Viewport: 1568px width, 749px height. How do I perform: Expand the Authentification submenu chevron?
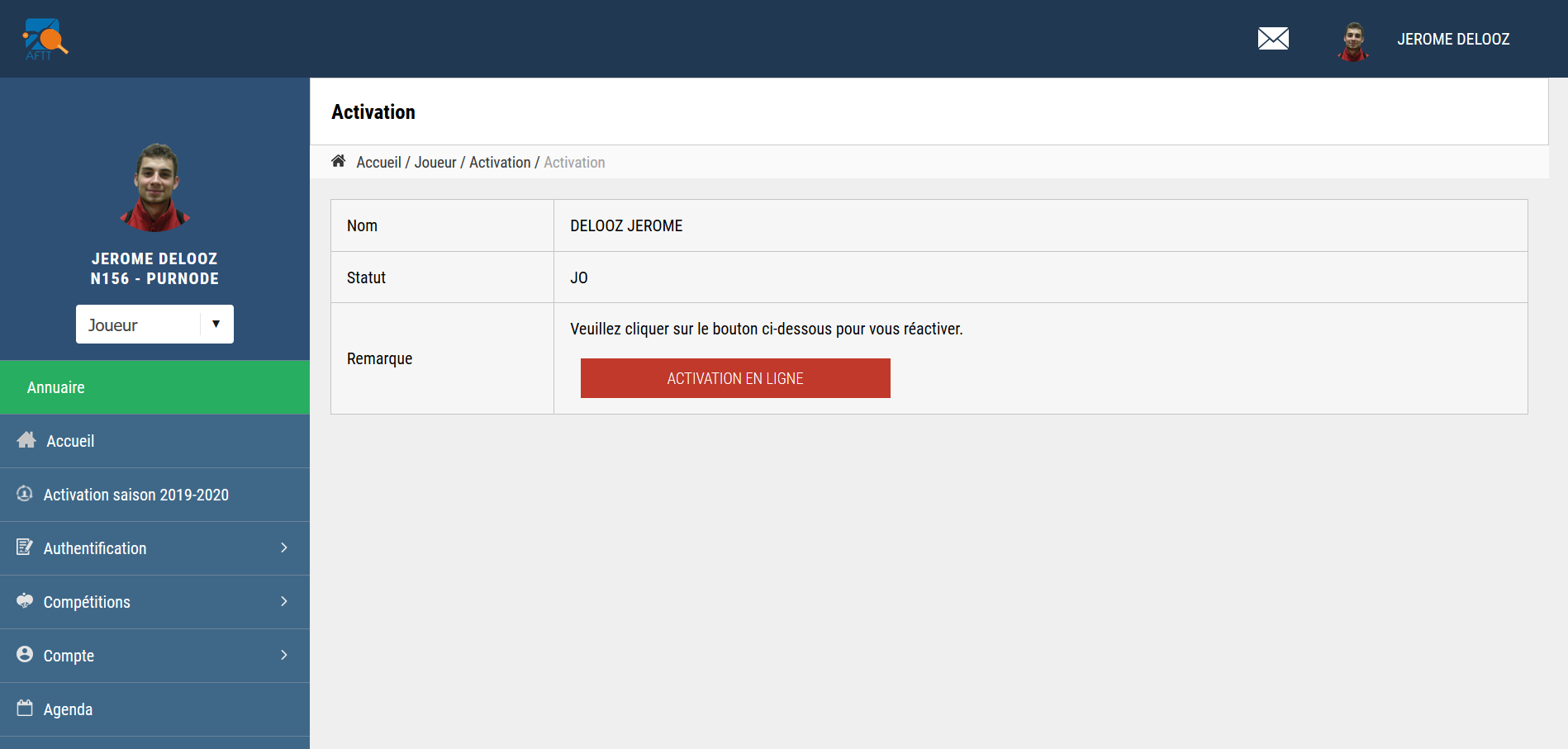click(x=283, y=548)
